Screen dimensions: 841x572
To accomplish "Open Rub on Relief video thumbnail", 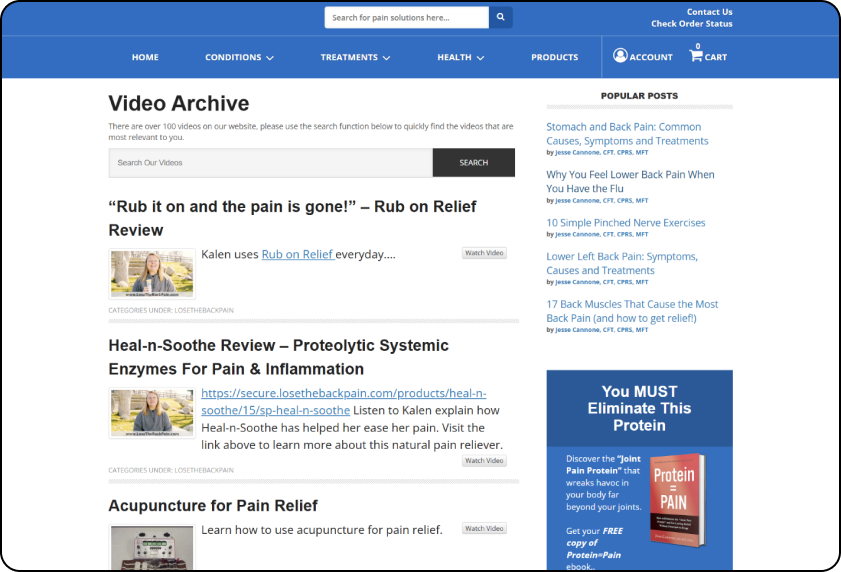I will click(x=152, y=274).
